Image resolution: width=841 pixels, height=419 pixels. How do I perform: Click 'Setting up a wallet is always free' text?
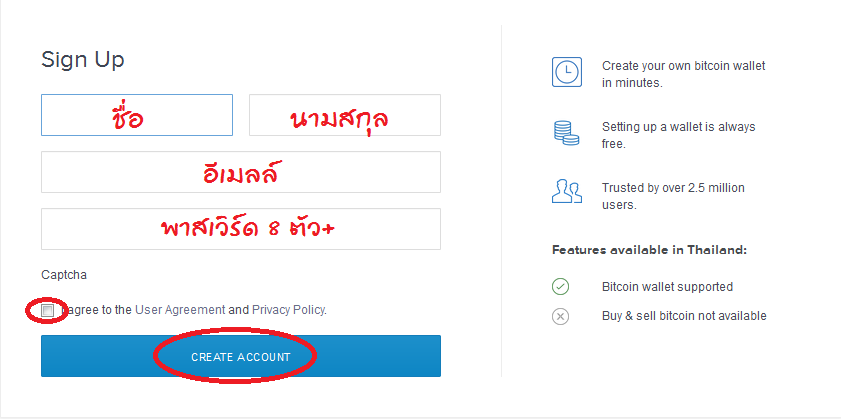coord(678,135)
